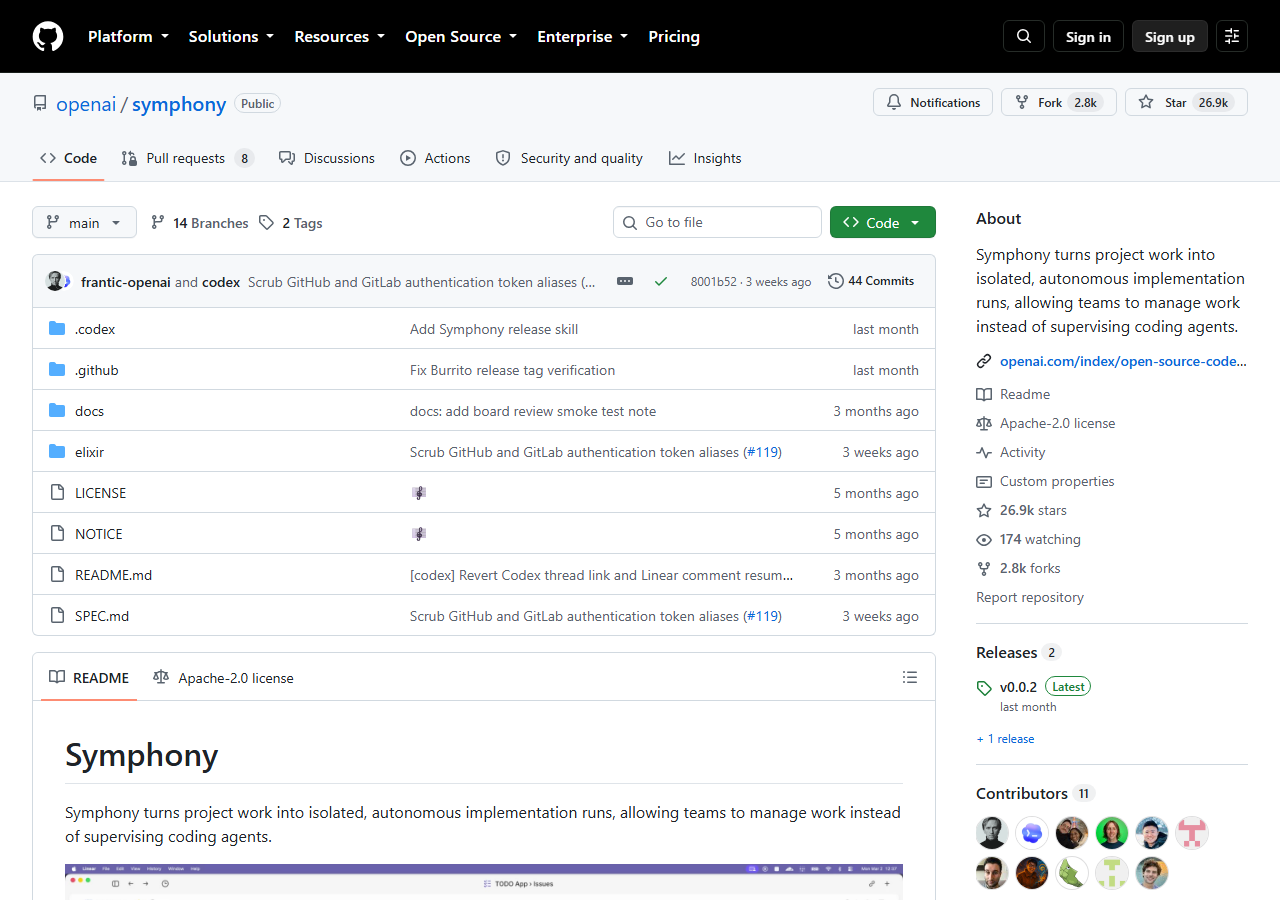Switch to Security and quality tab

click(569, 158)
